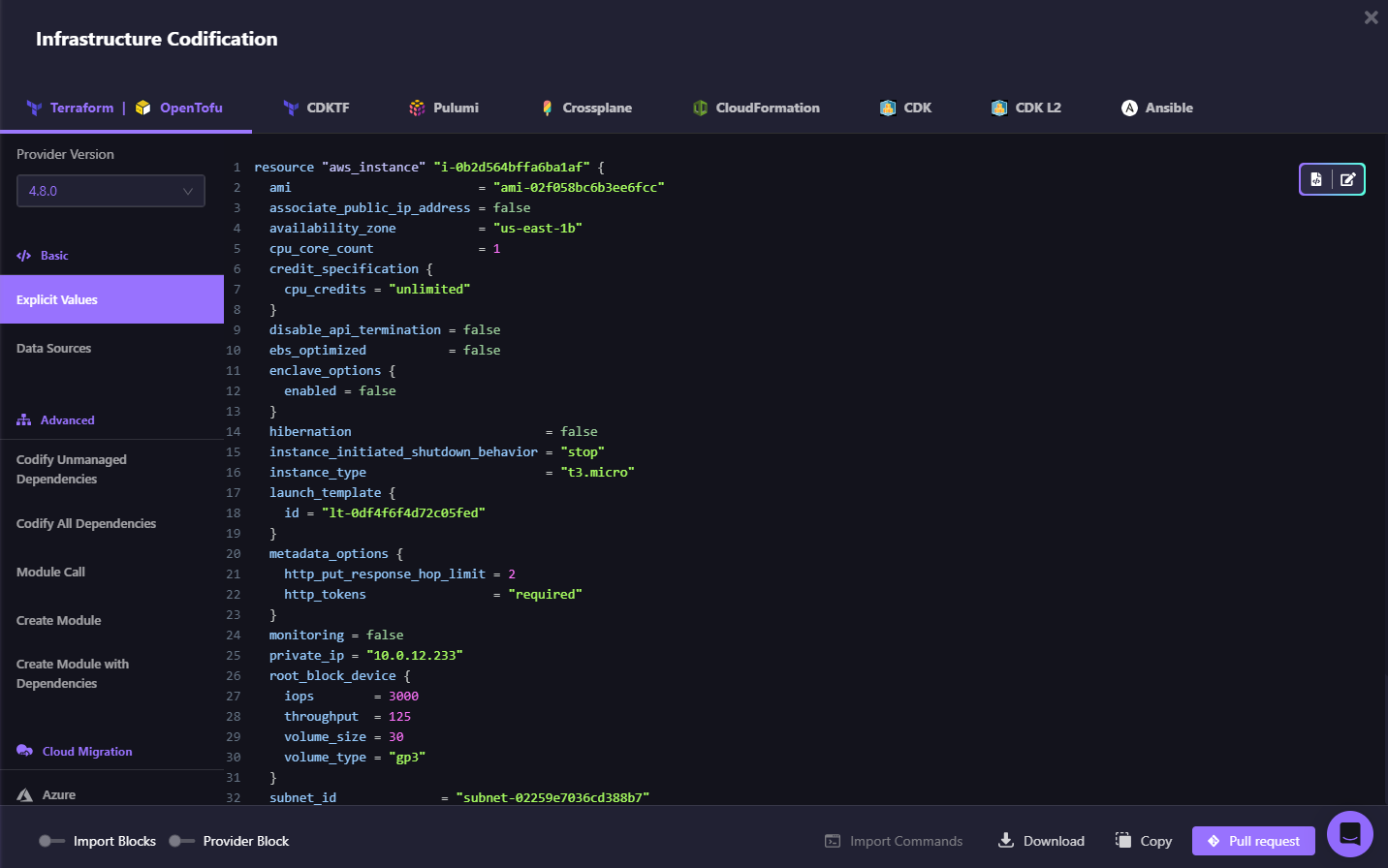Click the OpenTofu cube icon
Screen dimensions: 1388x868
143,108
